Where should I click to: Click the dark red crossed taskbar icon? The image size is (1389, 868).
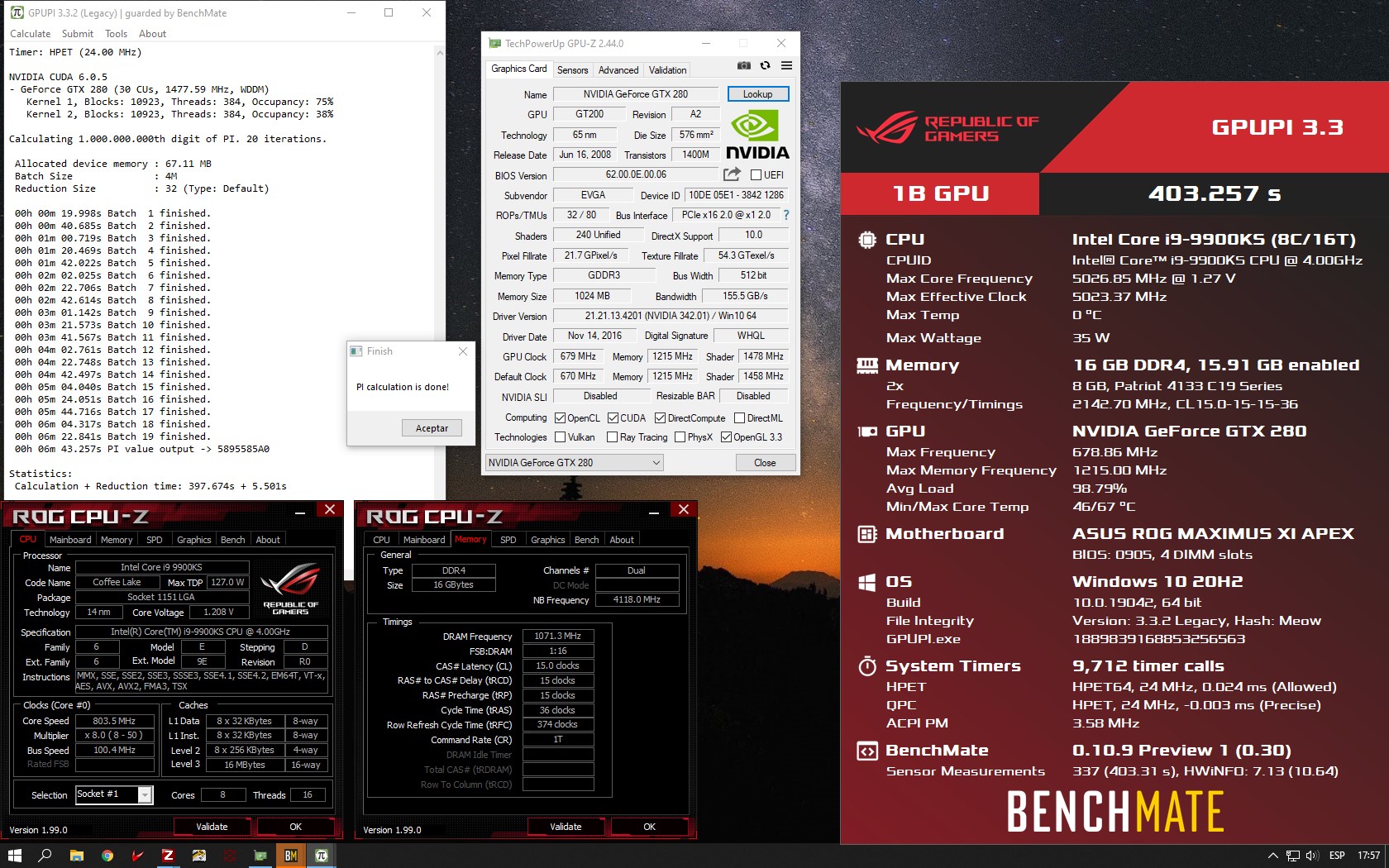[230, 856]
